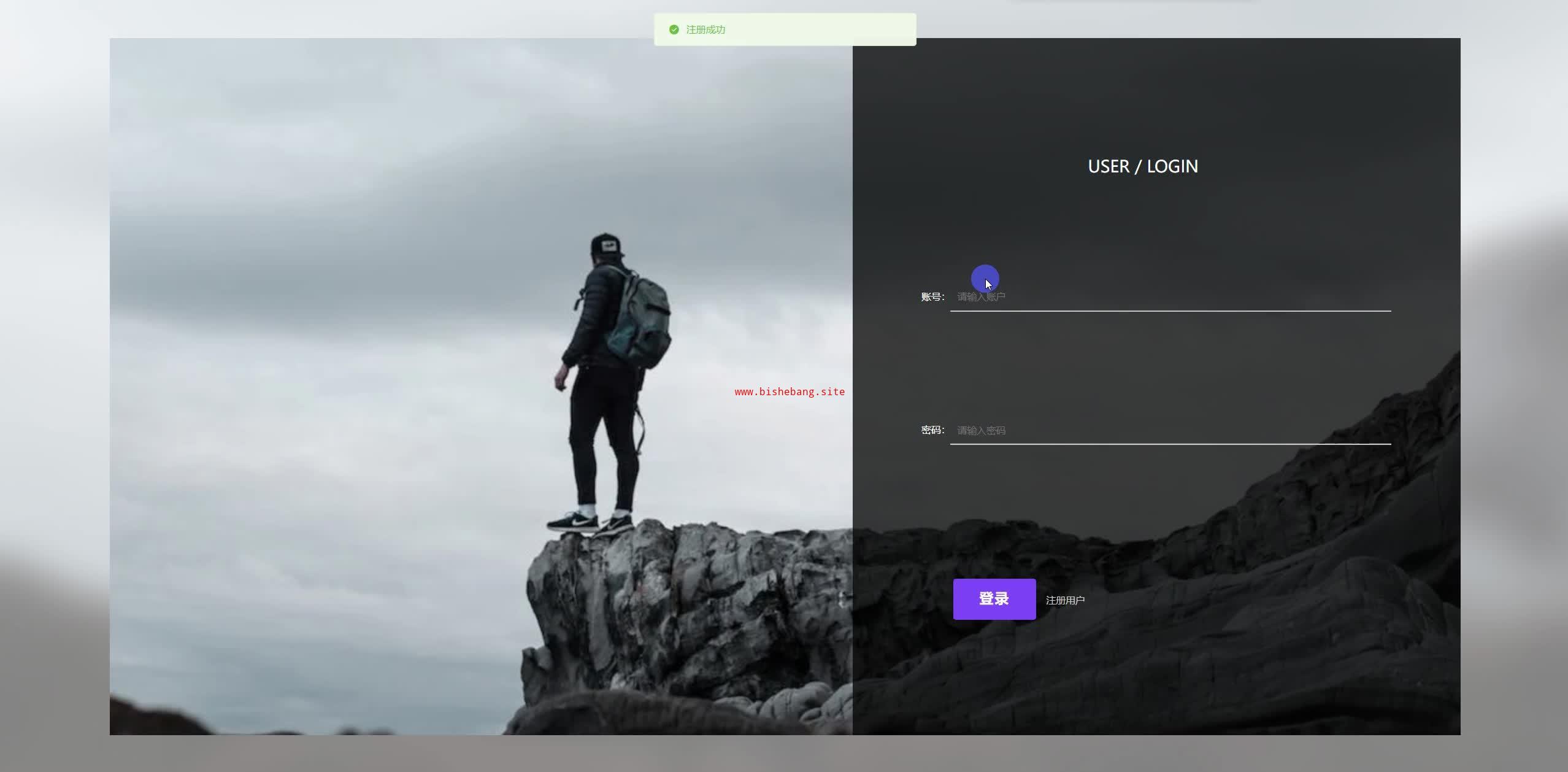
Task: Click the red www.bishebang.site watermark text
Action: coord(789,392)
